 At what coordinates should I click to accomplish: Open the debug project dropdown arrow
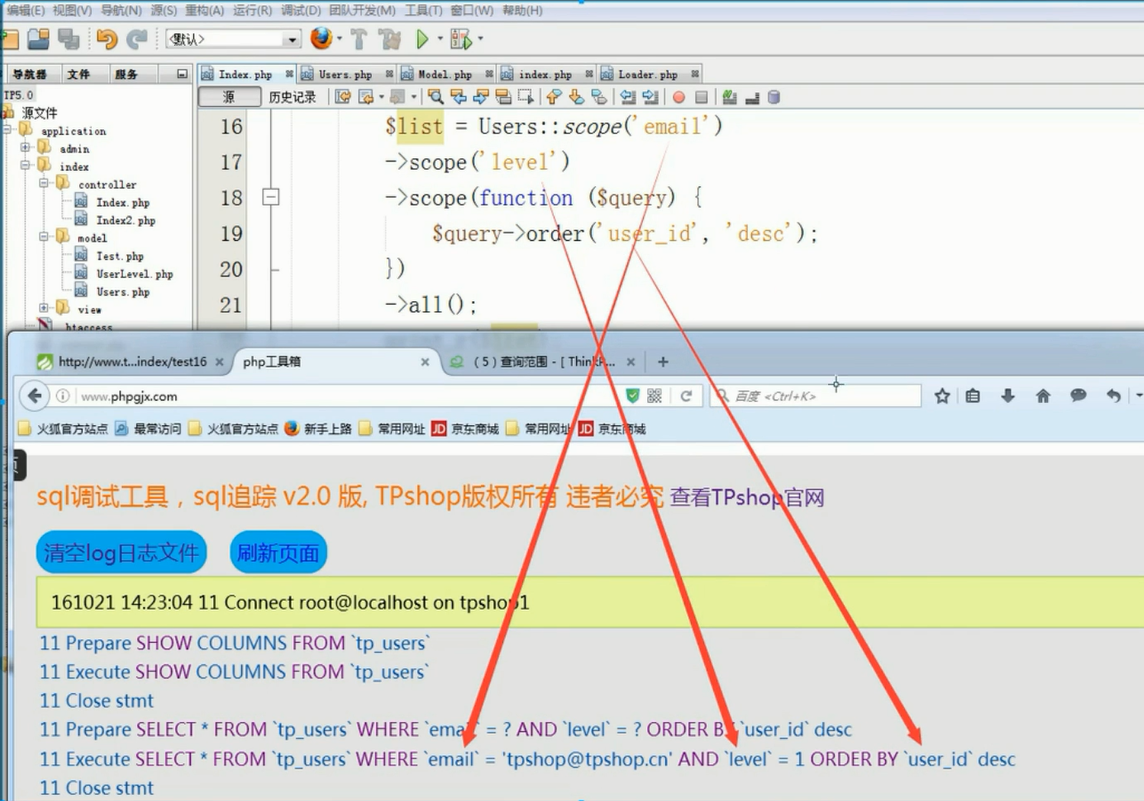(x=480, y=39)
